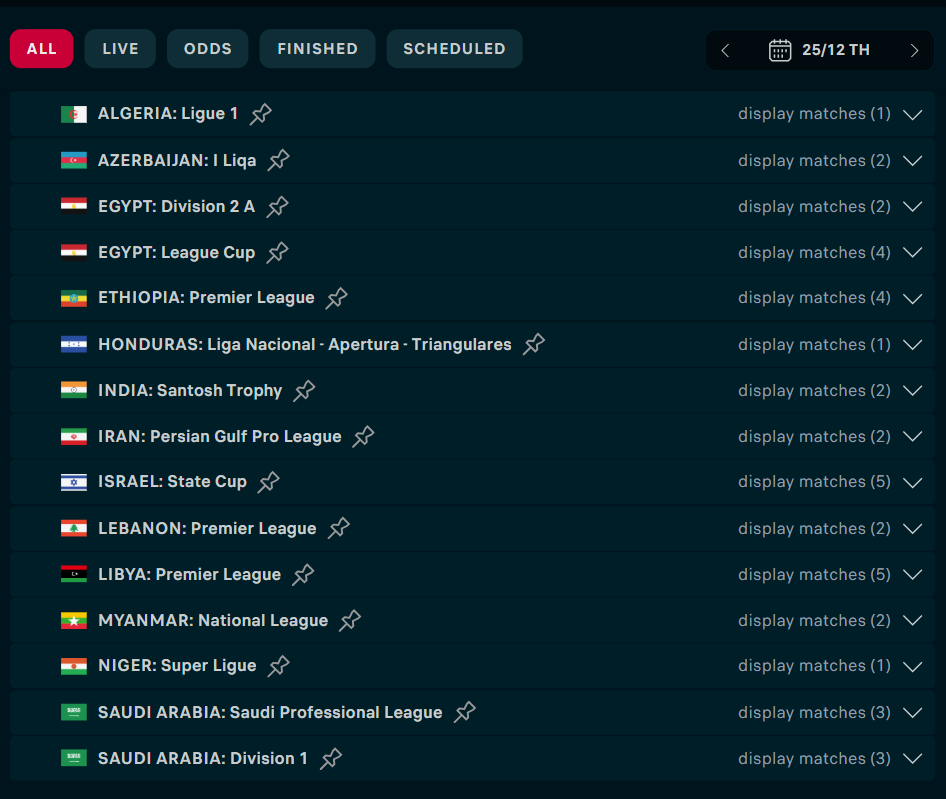Pin AZERBAIJAN: I Liqa league
The width and height of the screenshot is (946, 799).
pos(279,160)
